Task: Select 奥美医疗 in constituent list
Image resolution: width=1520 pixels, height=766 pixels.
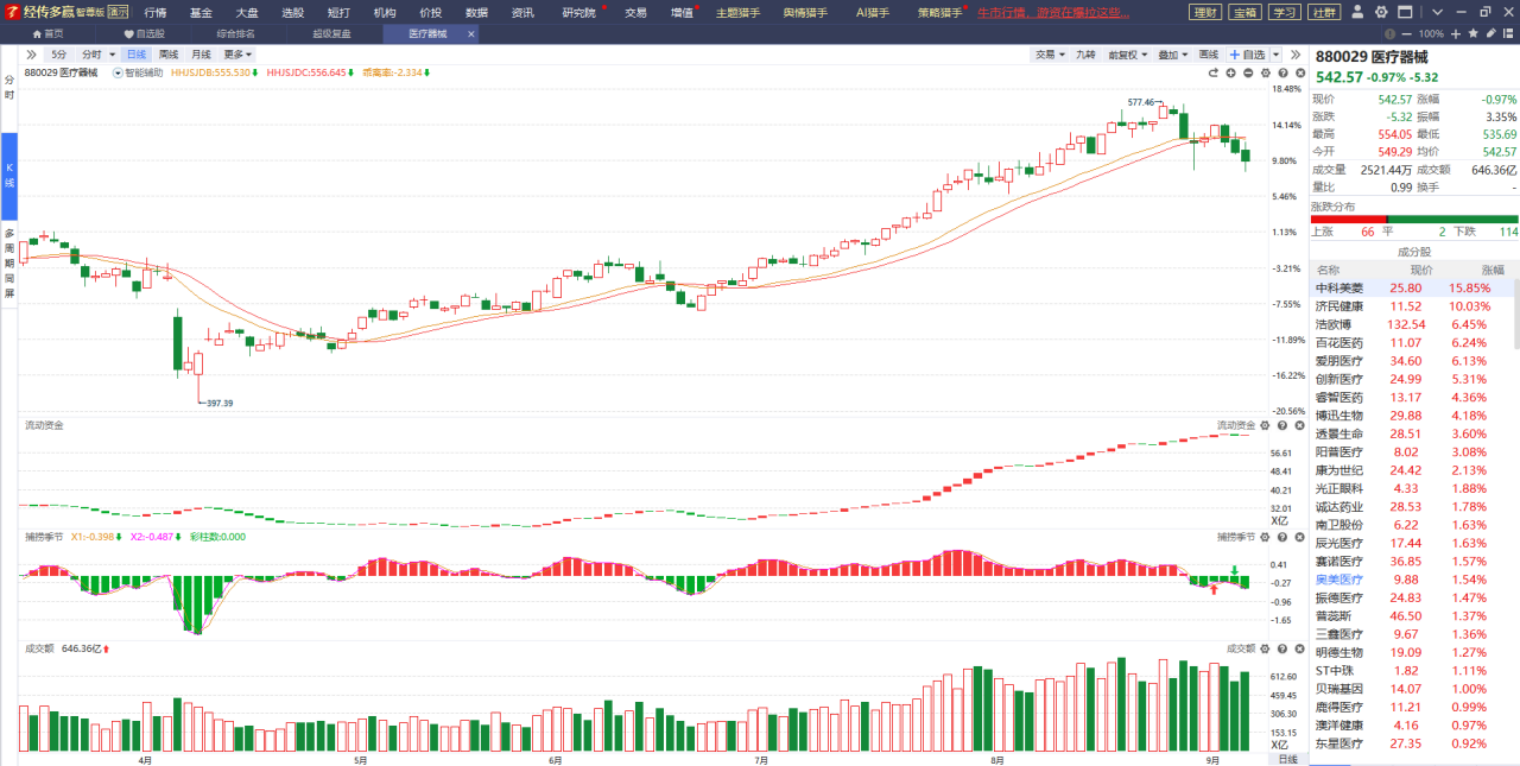Action: click(x=1411, y=579)
